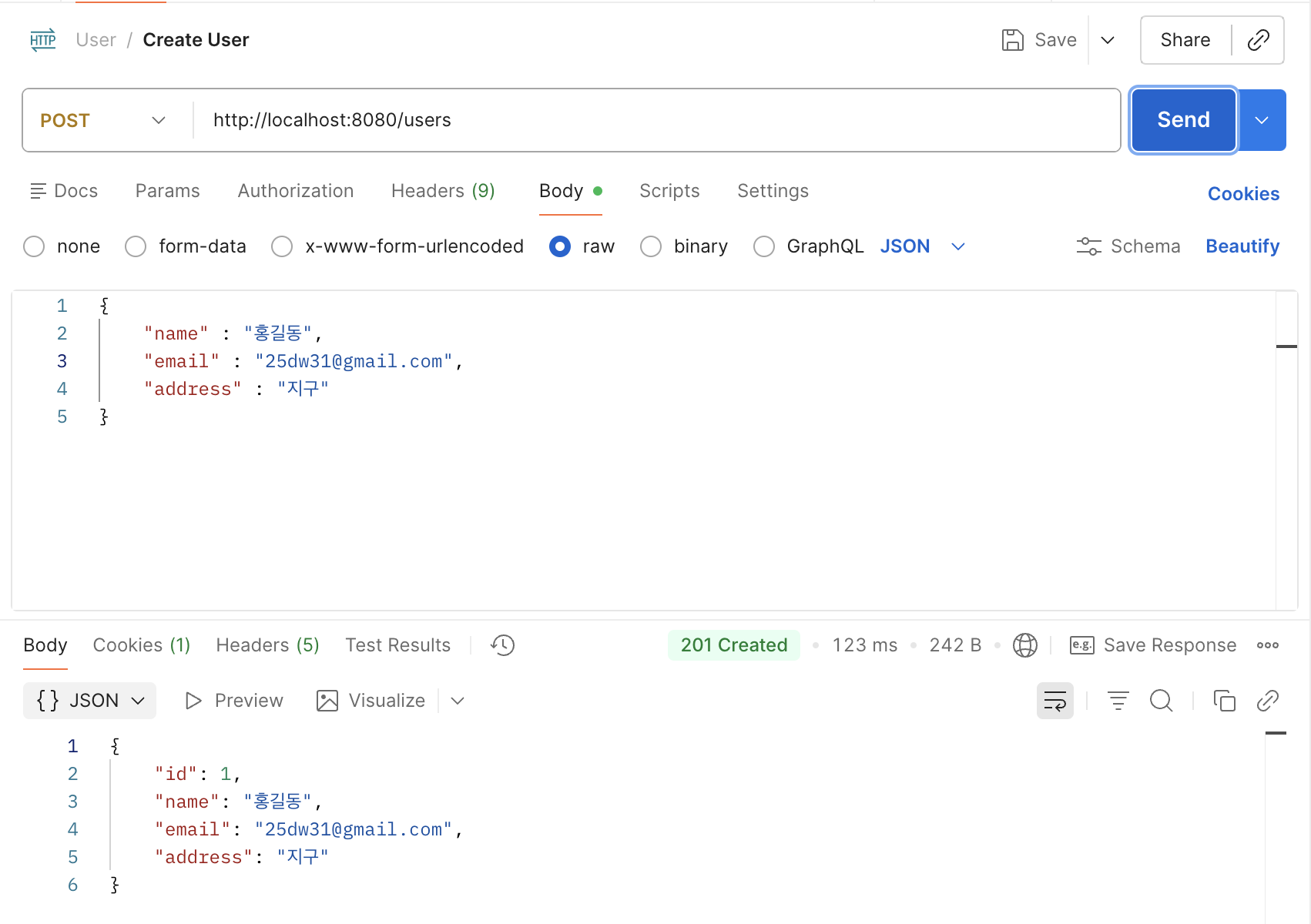The width and height of the screenshot is (1311, 924).
Task: Copy the request link via chain icon
Action: tap(1258, 40)
